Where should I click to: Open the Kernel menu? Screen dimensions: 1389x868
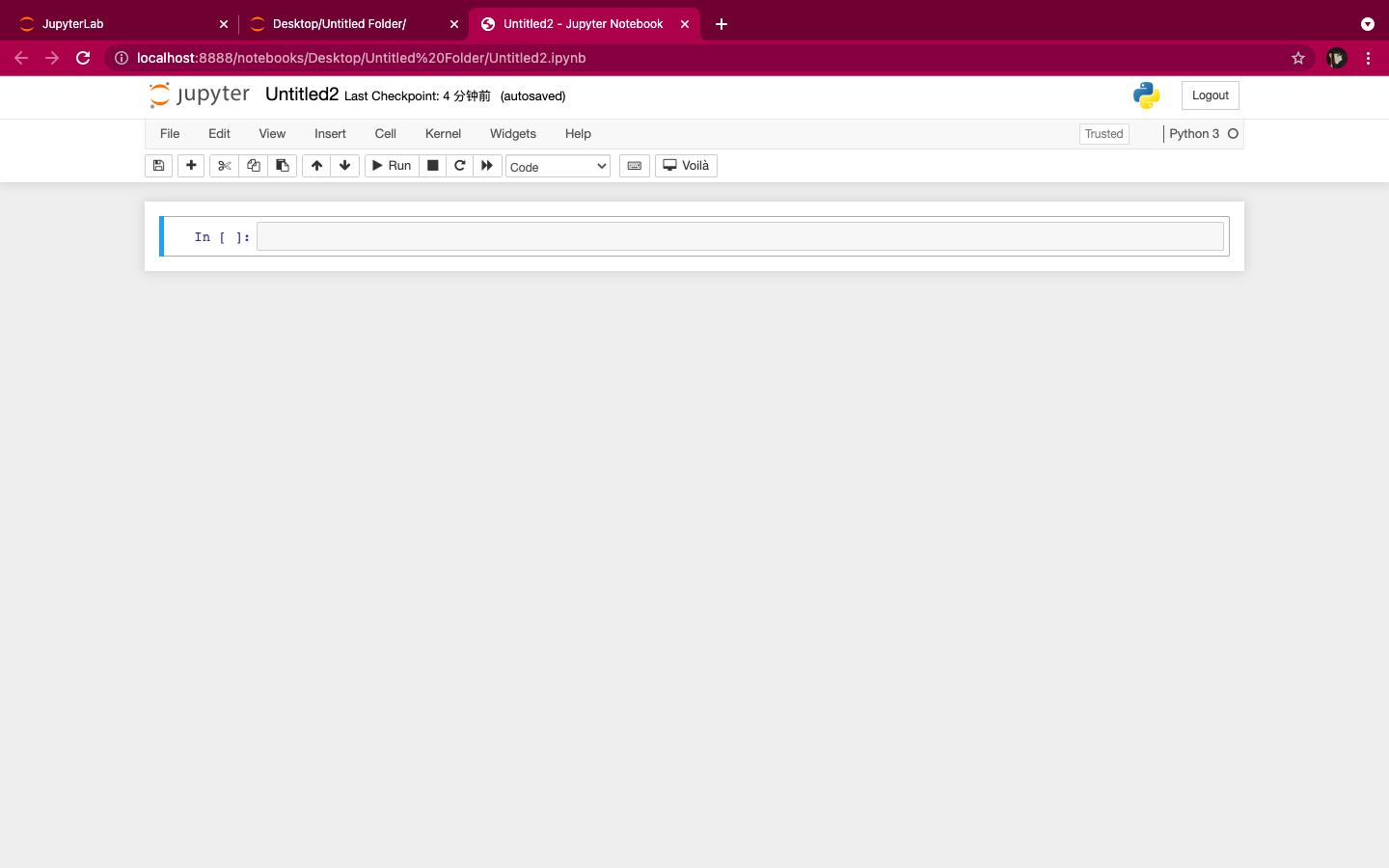pyautogui.click(x=443, y=133)
